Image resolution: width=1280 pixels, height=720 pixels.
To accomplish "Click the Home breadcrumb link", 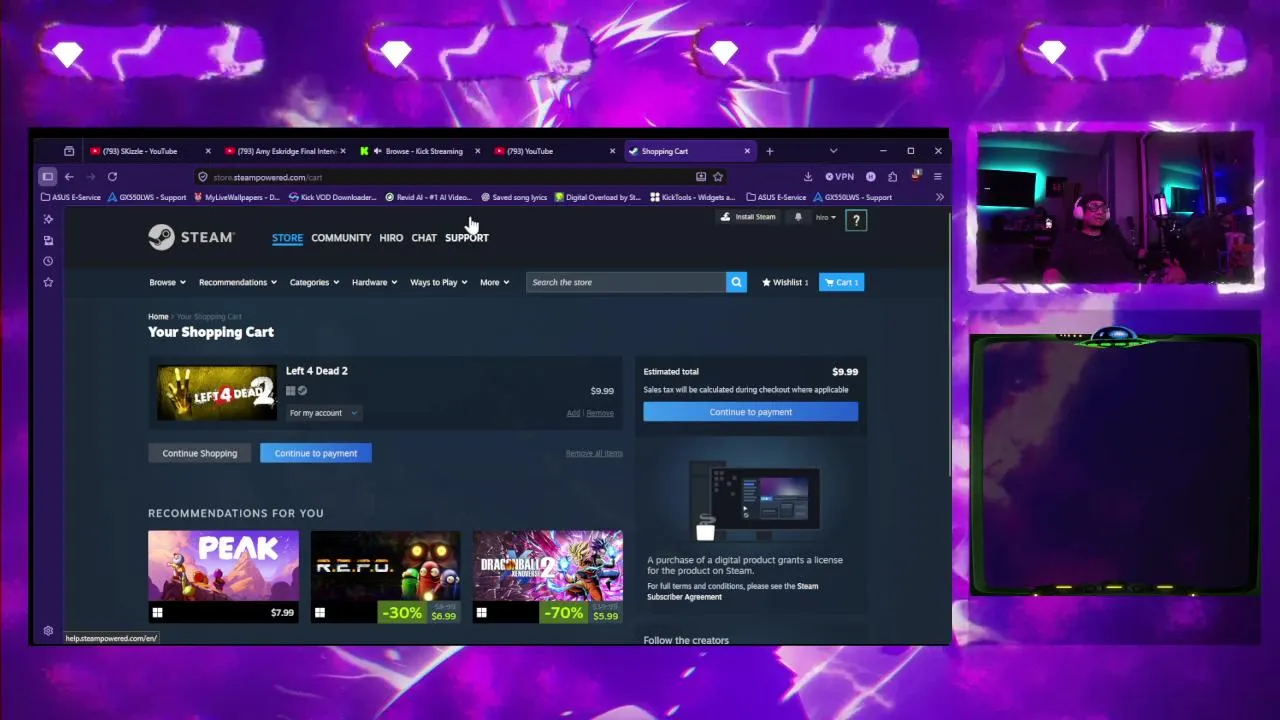I will (x=158, y=317).
